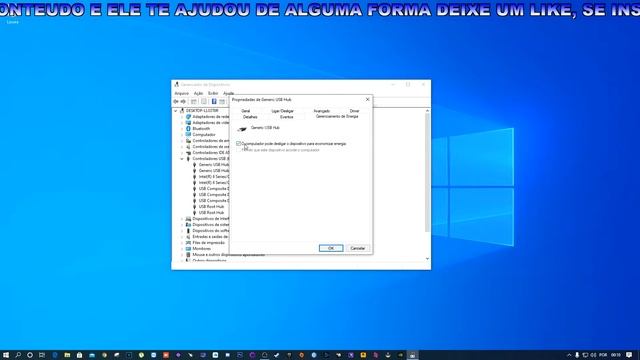The image size is (640, 360).
Task: Click the microphone icon in system tray
Action: [577, 355]
